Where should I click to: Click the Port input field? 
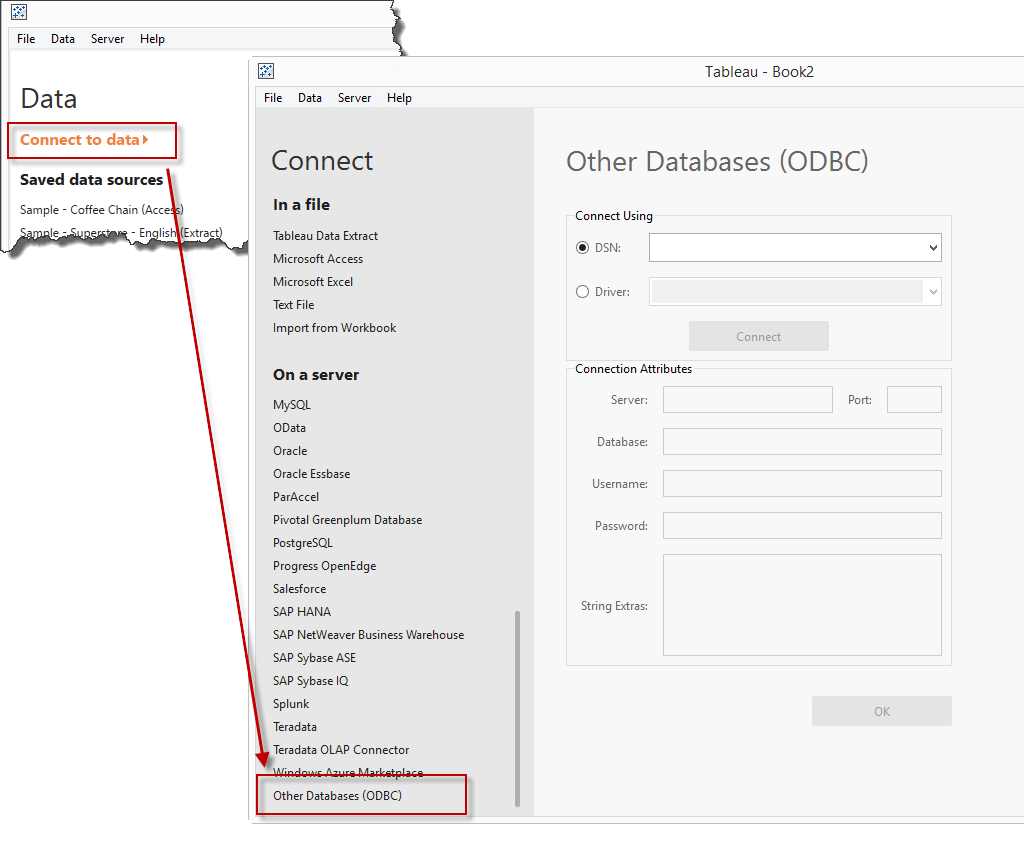(x=914, y=400)
